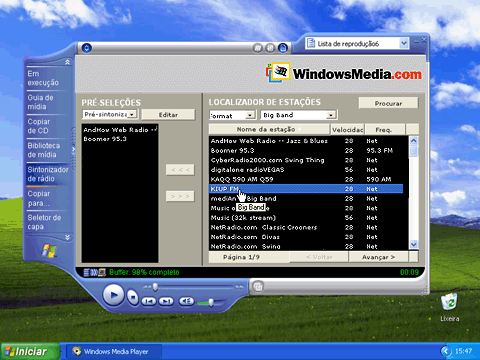Click the fast forward arrows right of seek bar
480x360 pixels.
coord(240,287)
